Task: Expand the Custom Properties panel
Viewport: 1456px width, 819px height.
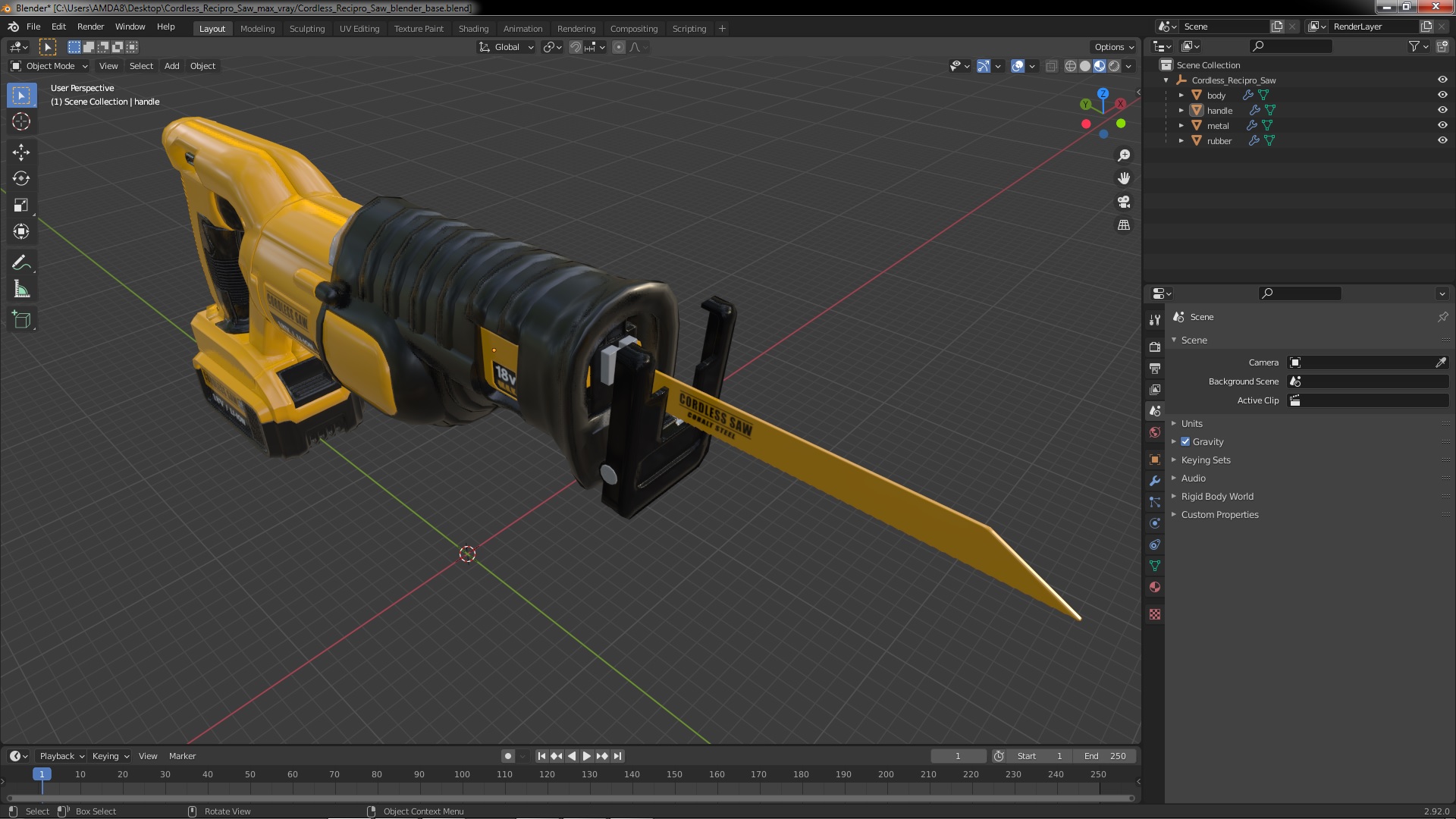Action: tap(1219, 514)
